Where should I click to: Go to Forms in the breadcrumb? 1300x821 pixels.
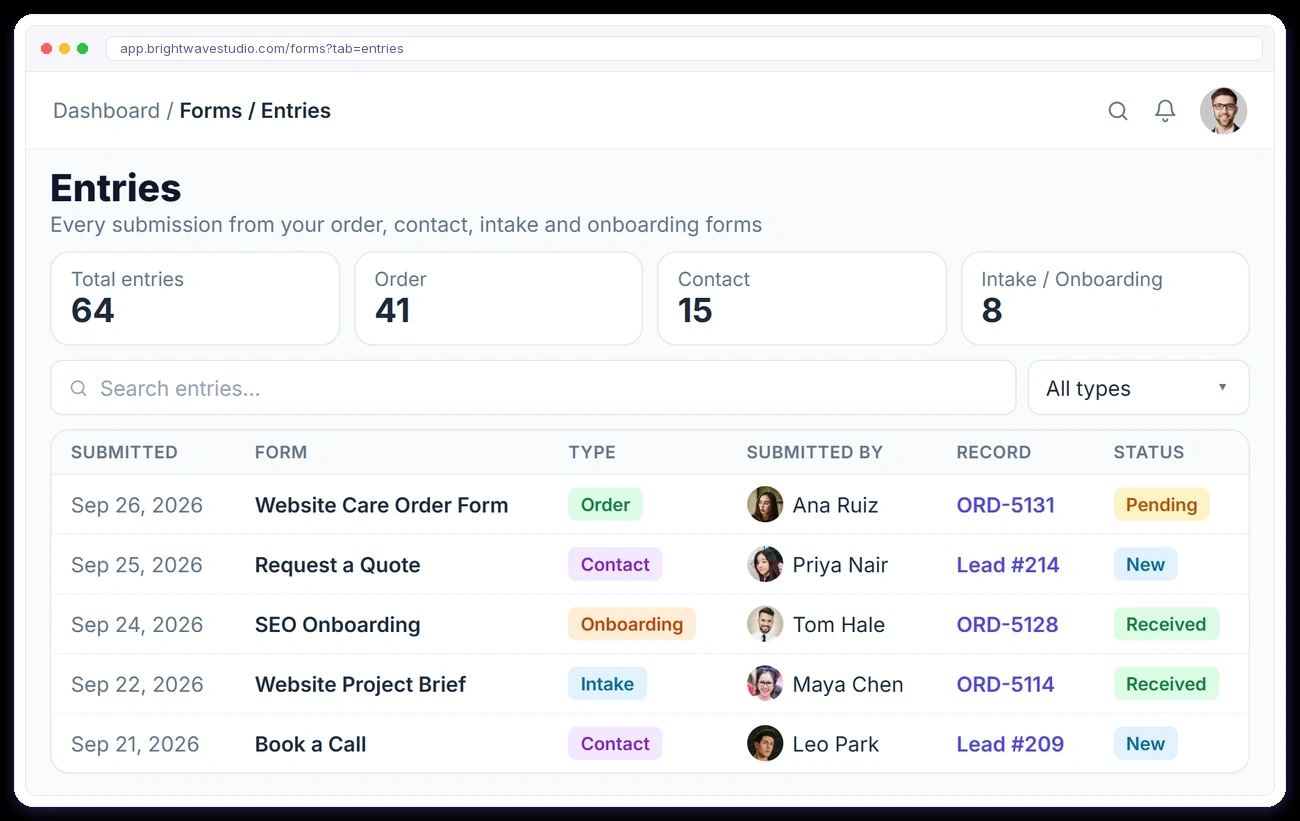tap(211, 111)
